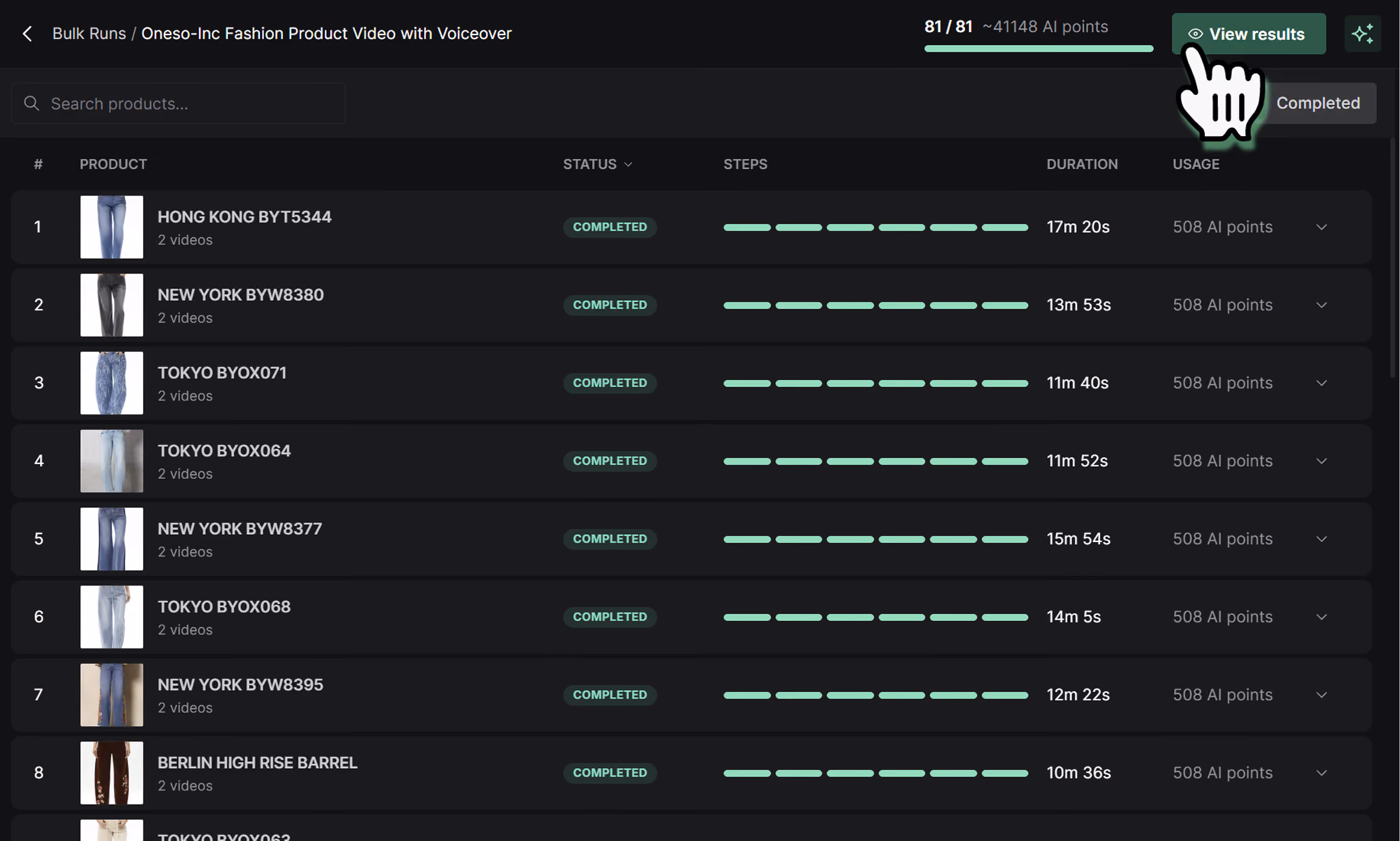Focus the Search products field
Image resolution: width=1400 pixels, height=841 pixels.
pyautogui.click(x=178, y=103)
